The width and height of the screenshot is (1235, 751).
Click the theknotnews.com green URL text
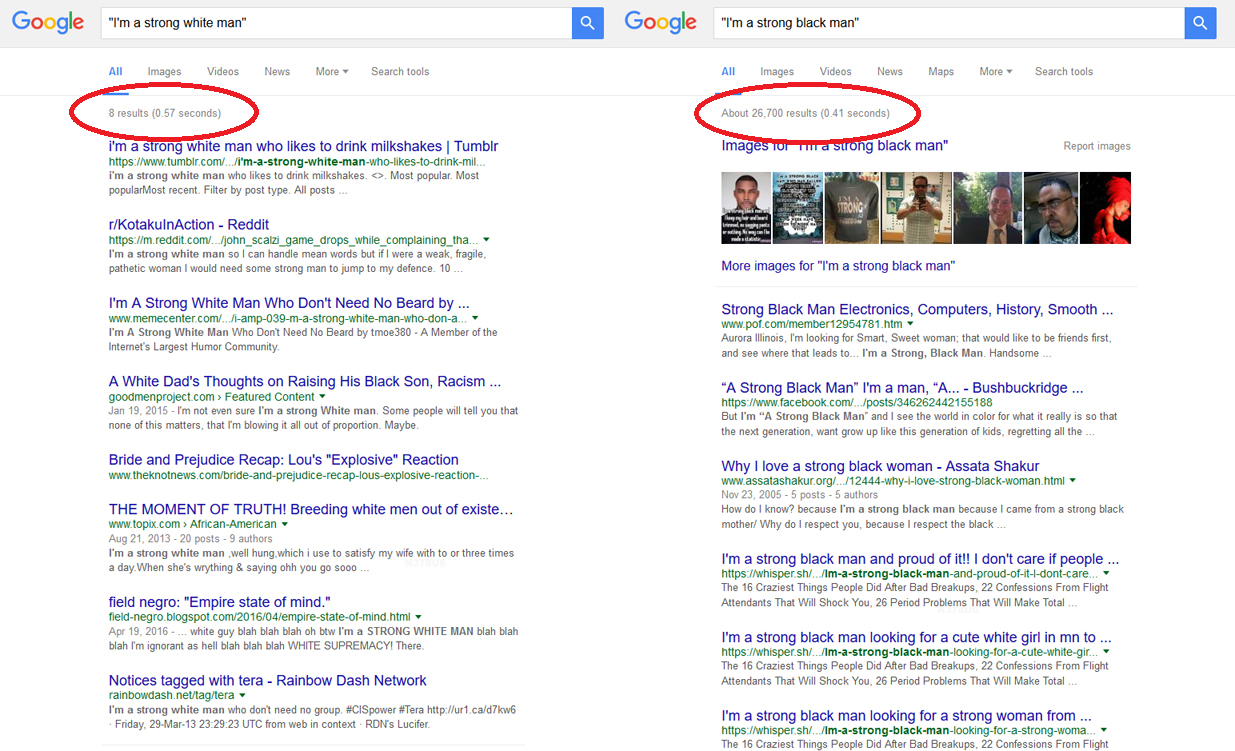coord(299,475)
